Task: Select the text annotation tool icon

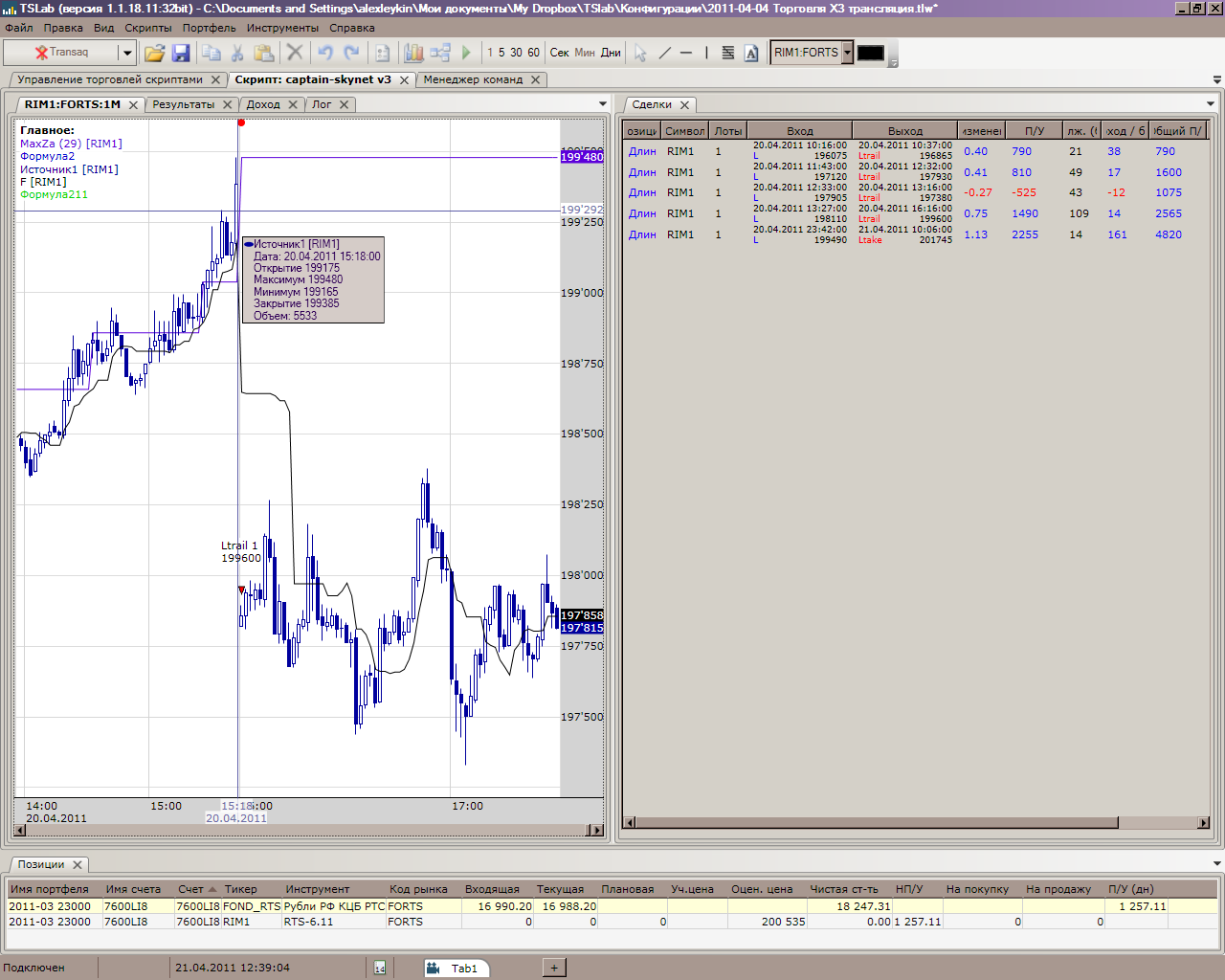Action: (x=751, y=53)
